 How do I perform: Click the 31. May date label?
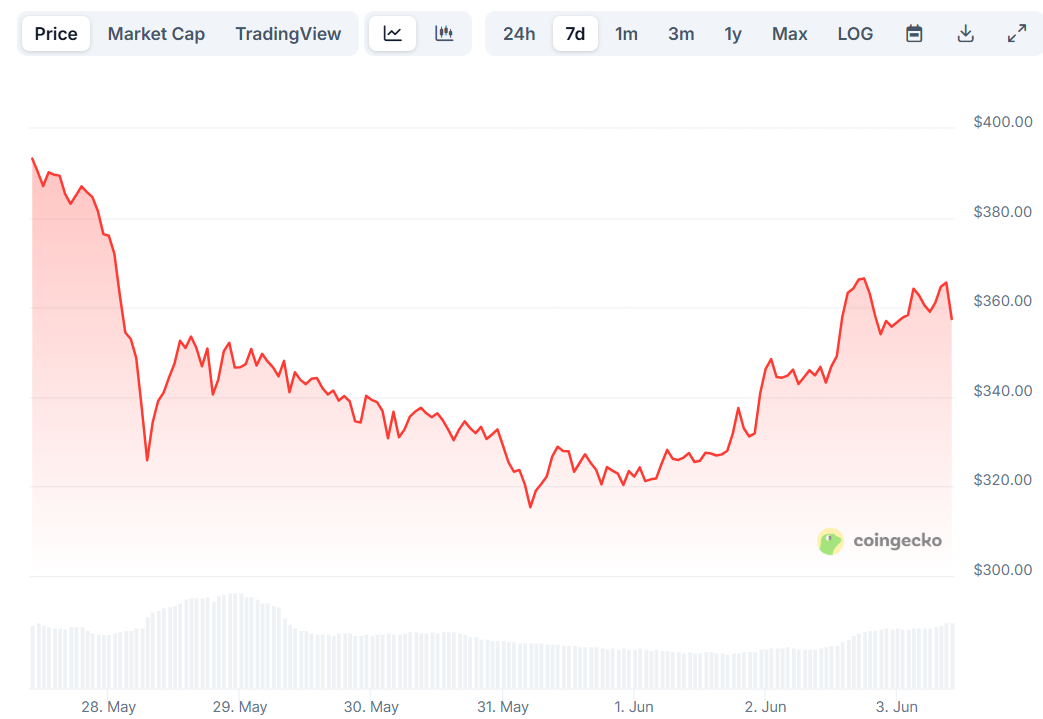coord(503,706)
